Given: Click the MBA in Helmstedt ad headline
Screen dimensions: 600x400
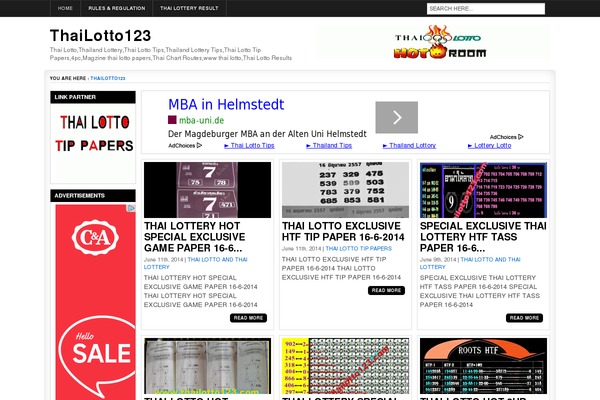Looking at the screenshot, I should point(226,104).
